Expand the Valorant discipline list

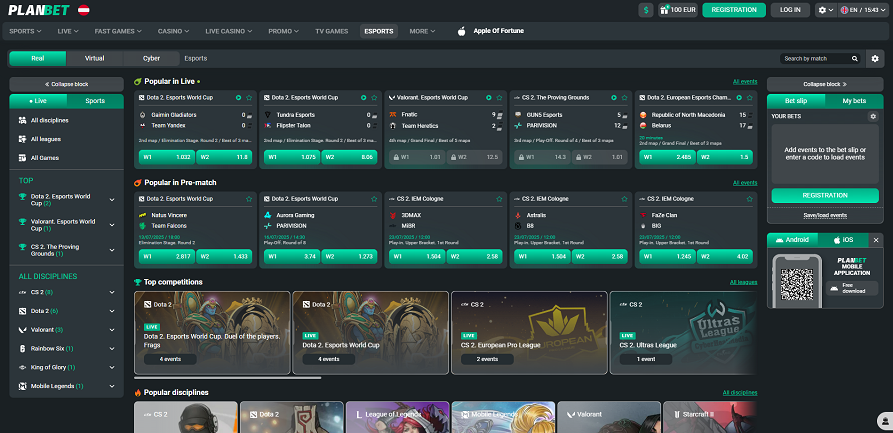click(112, 330)
